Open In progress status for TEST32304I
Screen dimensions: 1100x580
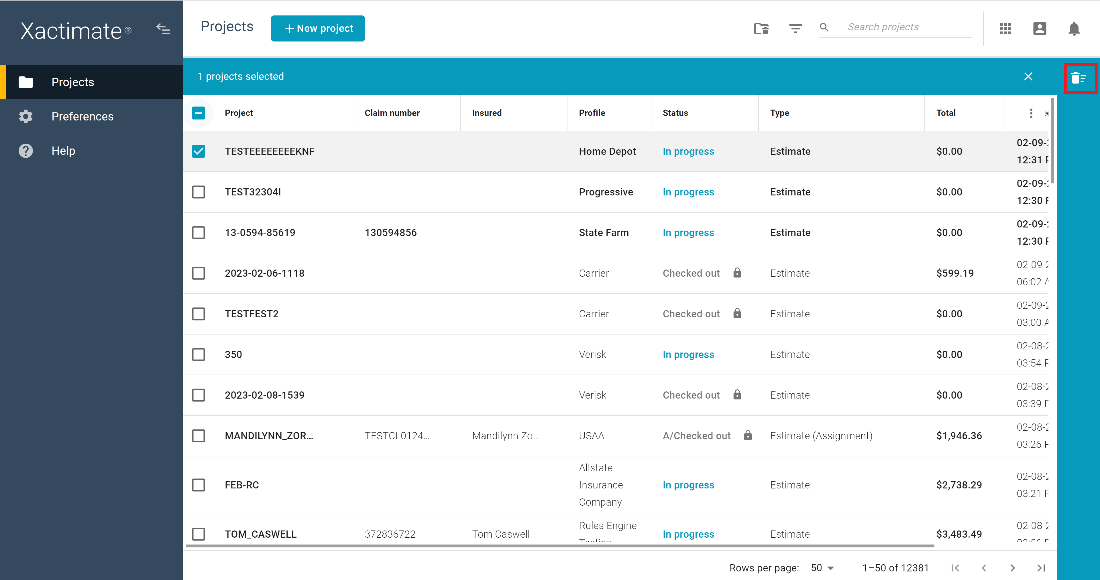tap(688, 192)
